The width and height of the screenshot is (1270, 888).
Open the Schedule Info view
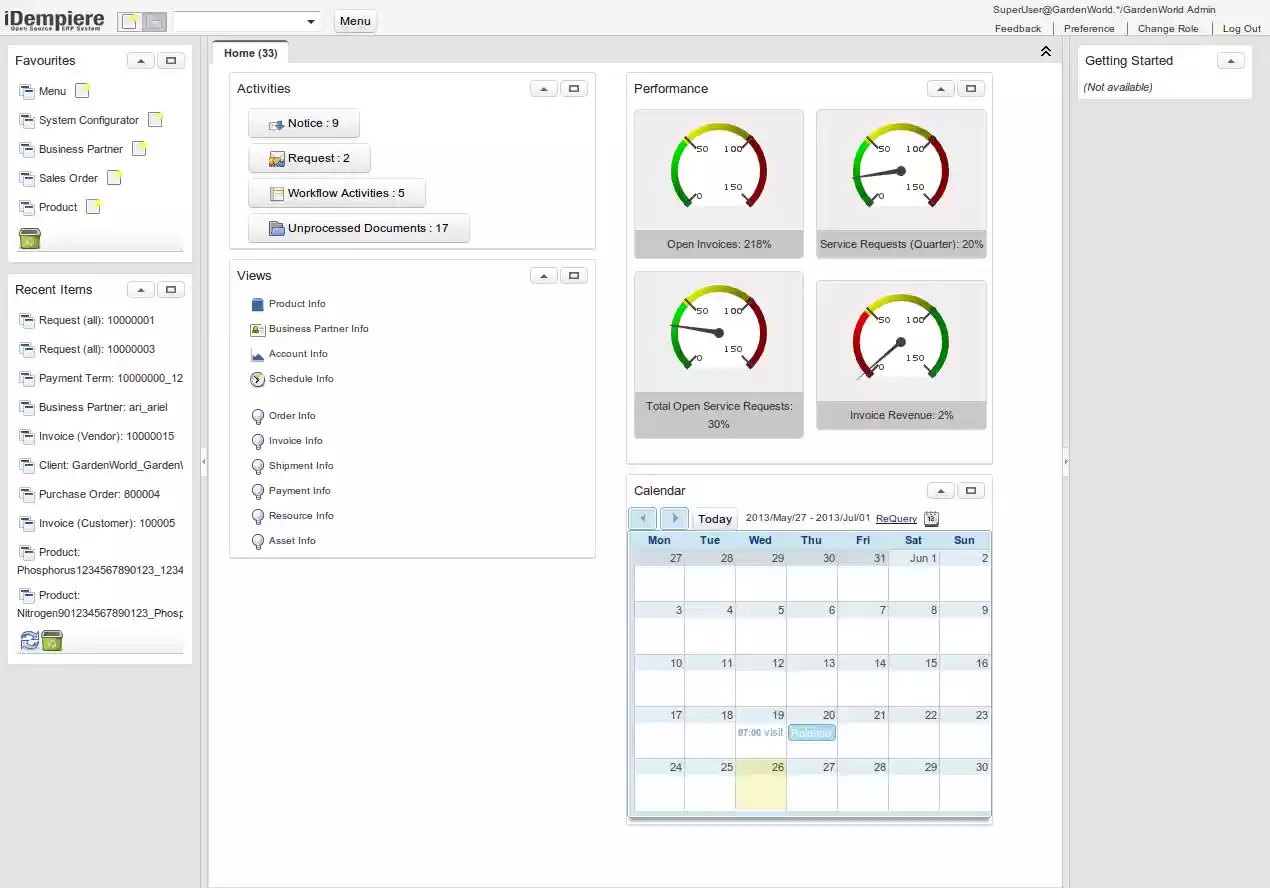tap(302, 378)
